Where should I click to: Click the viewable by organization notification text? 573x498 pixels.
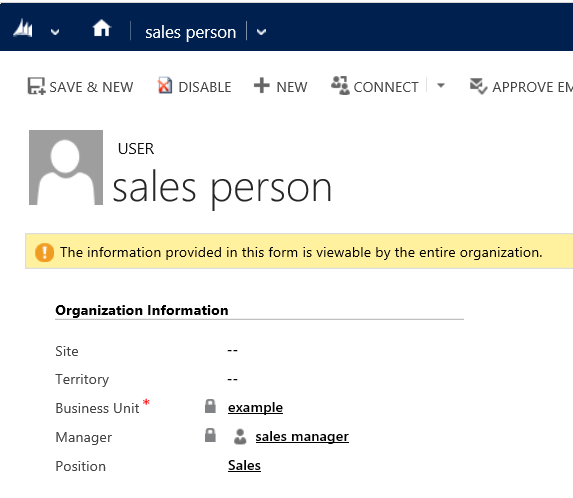[301, 252]
